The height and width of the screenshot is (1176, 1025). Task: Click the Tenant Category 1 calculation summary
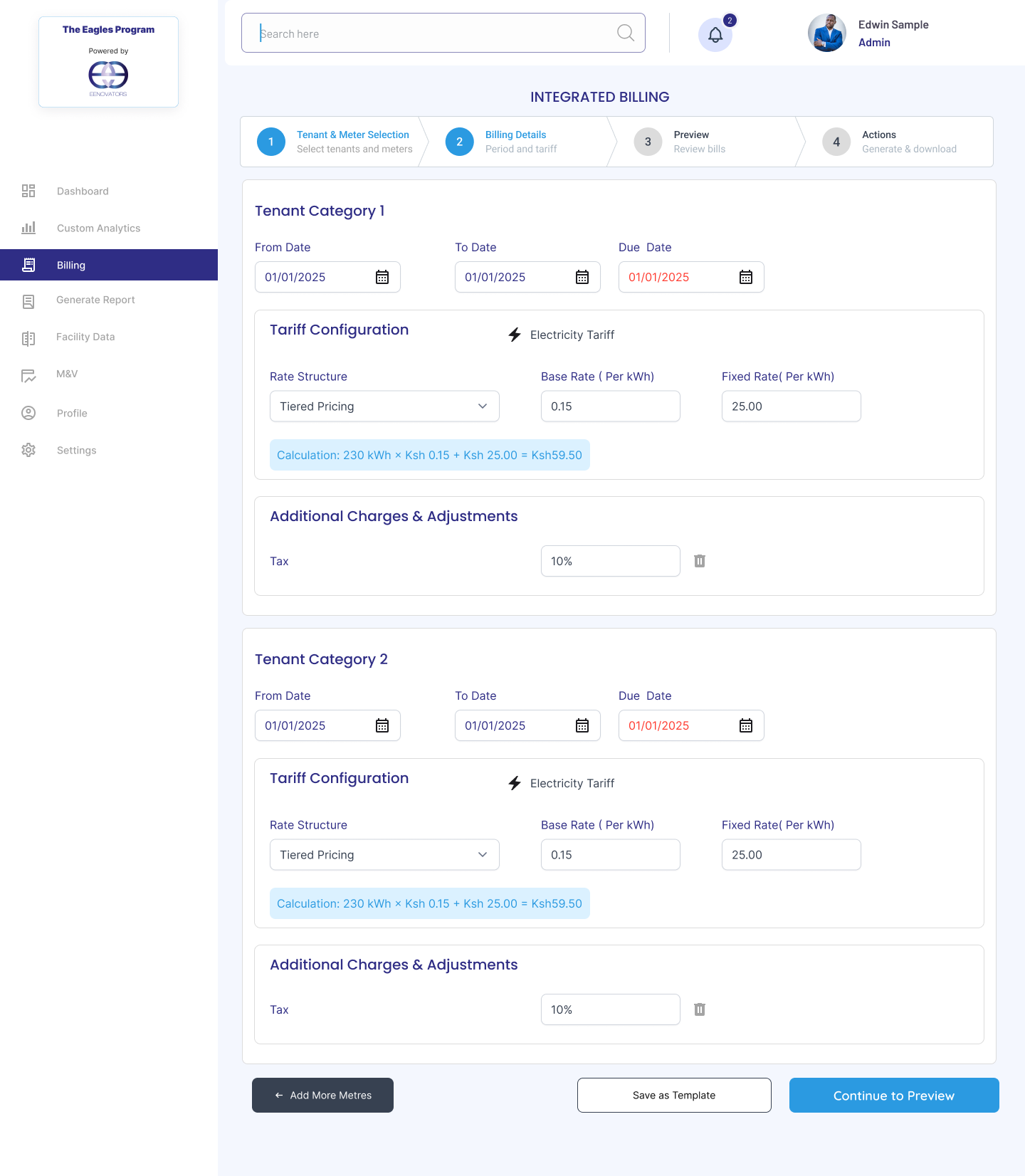[x=430, y=455]
